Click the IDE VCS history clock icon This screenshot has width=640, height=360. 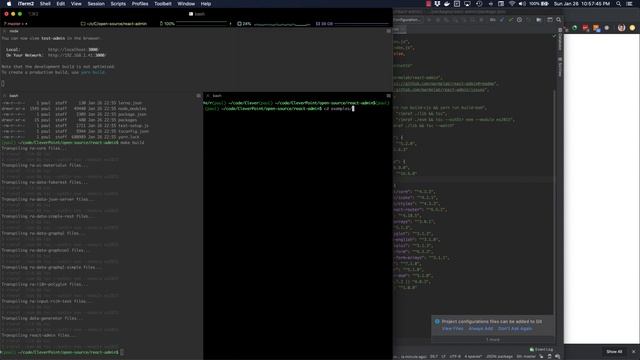(x=519, y=20)
